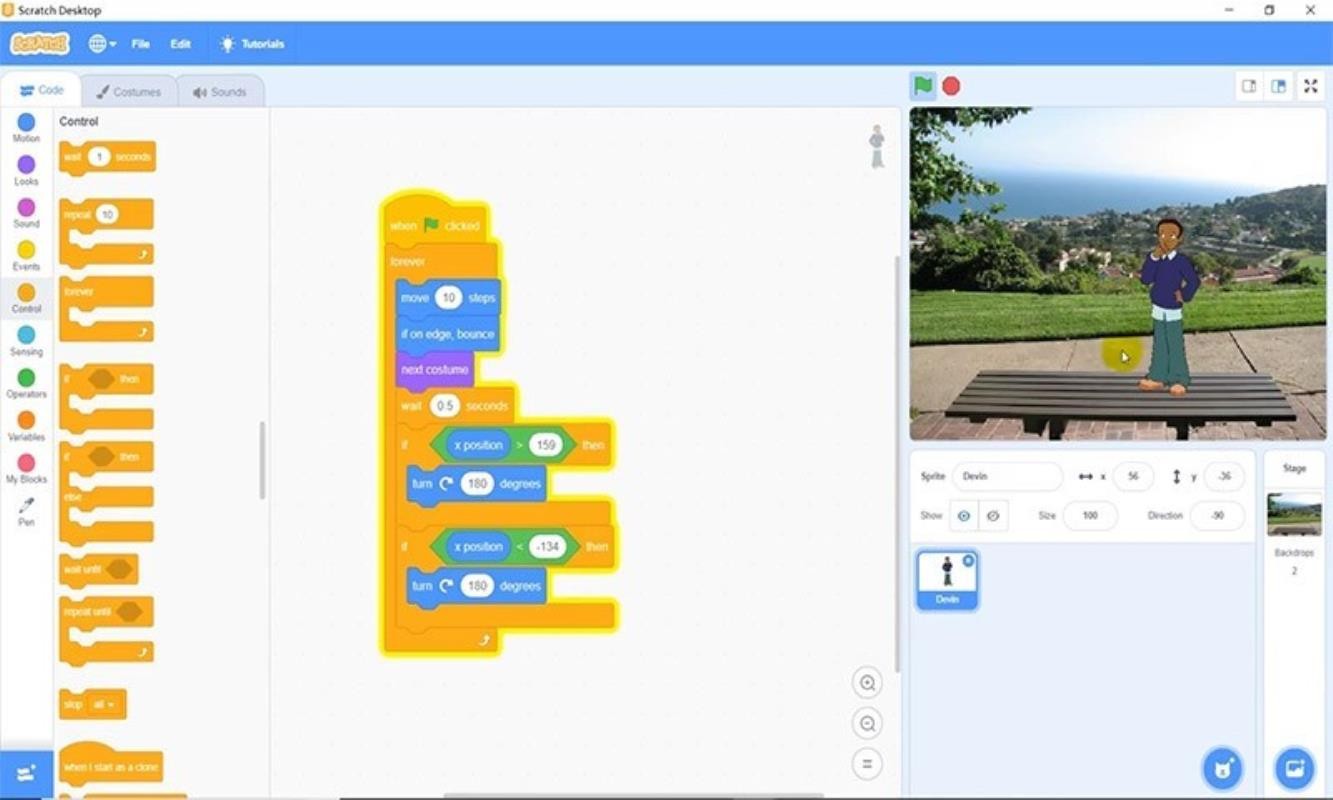Open the Tutorials link
This screenshot has width=1333, height=800.
coord(252,44)
